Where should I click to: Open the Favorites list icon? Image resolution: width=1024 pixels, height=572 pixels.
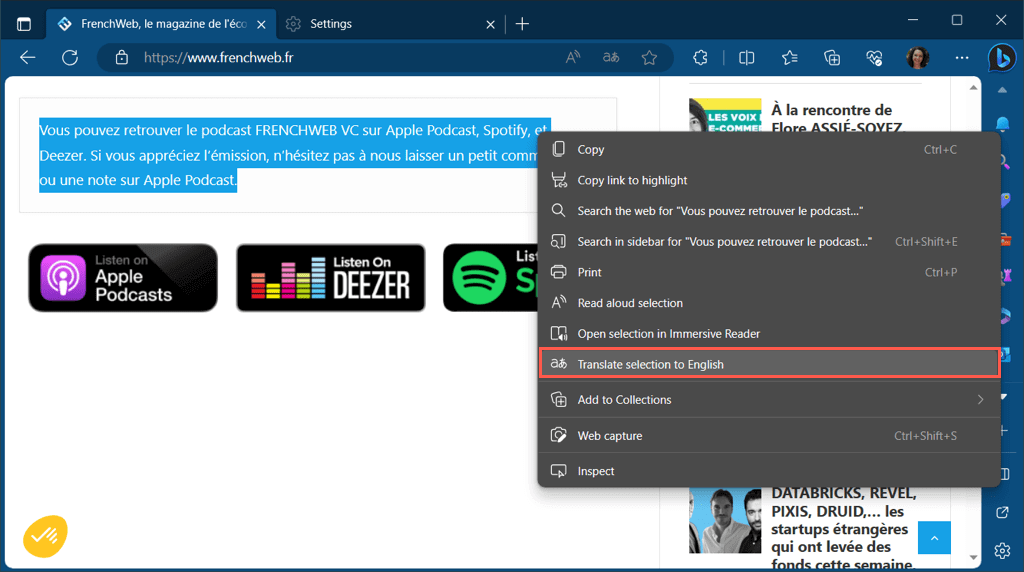coord(789,58)
